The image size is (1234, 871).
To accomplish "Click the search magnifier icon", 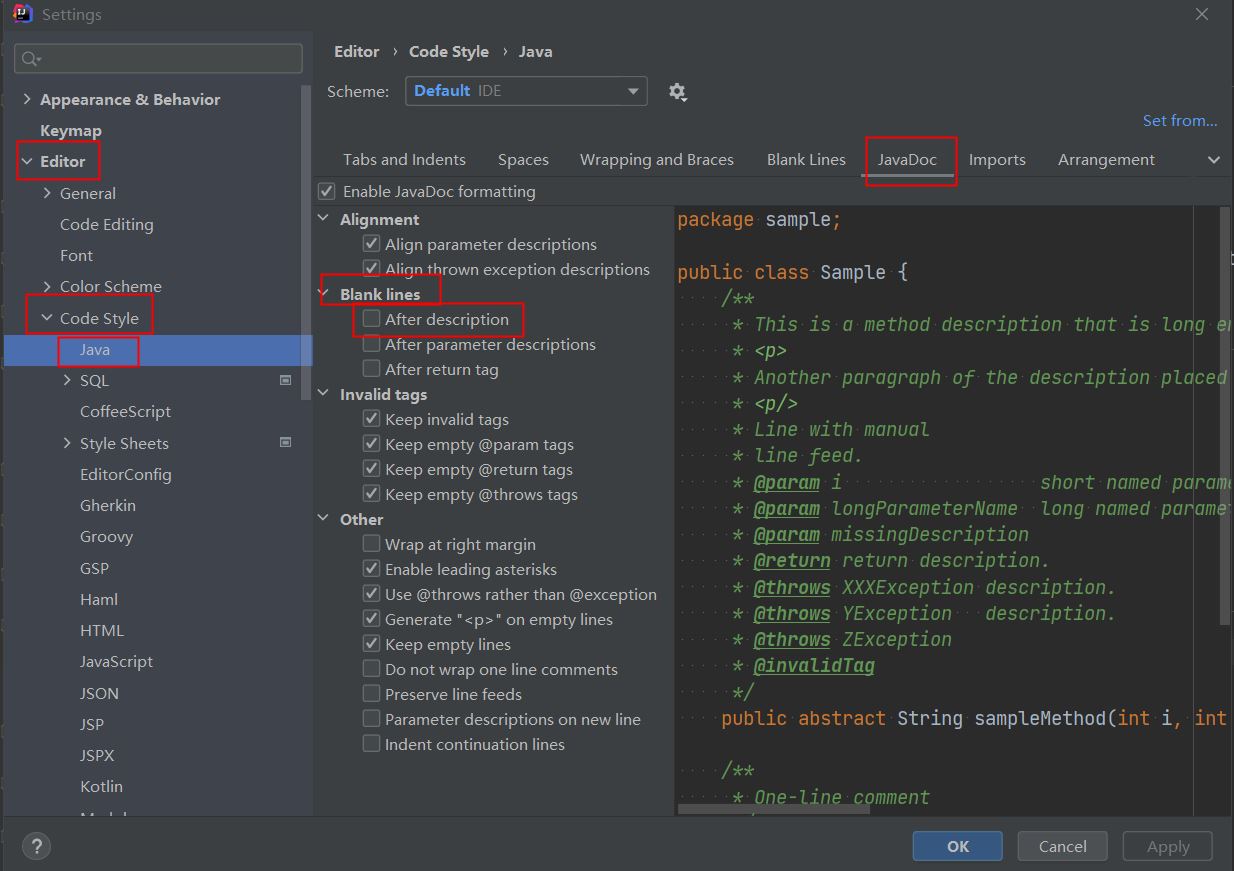I will point(30,59).
